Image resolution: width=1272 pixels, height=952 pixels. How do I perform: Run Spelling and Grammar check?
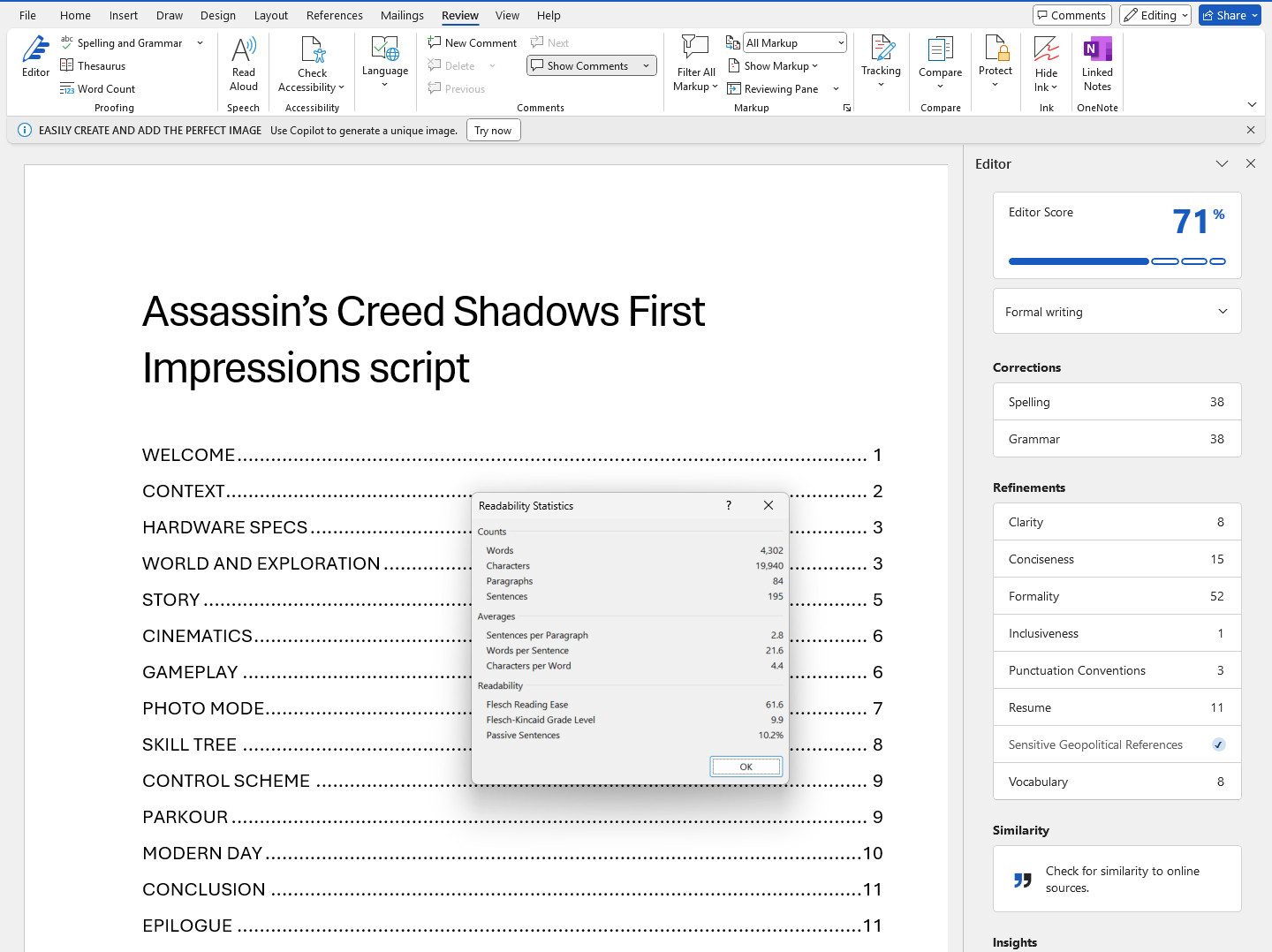pyautogui.click(x=122, y=42)
